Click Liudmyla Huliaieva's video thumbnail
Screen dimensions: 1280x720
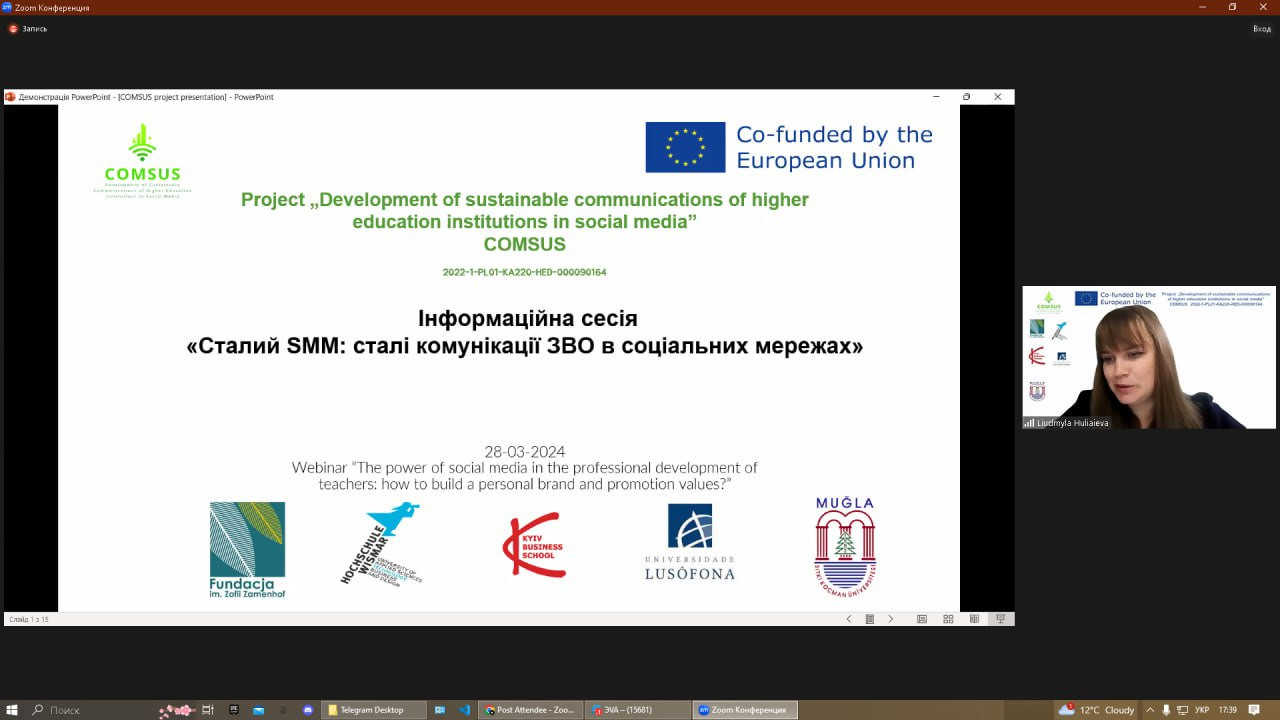click(1149, 357)
